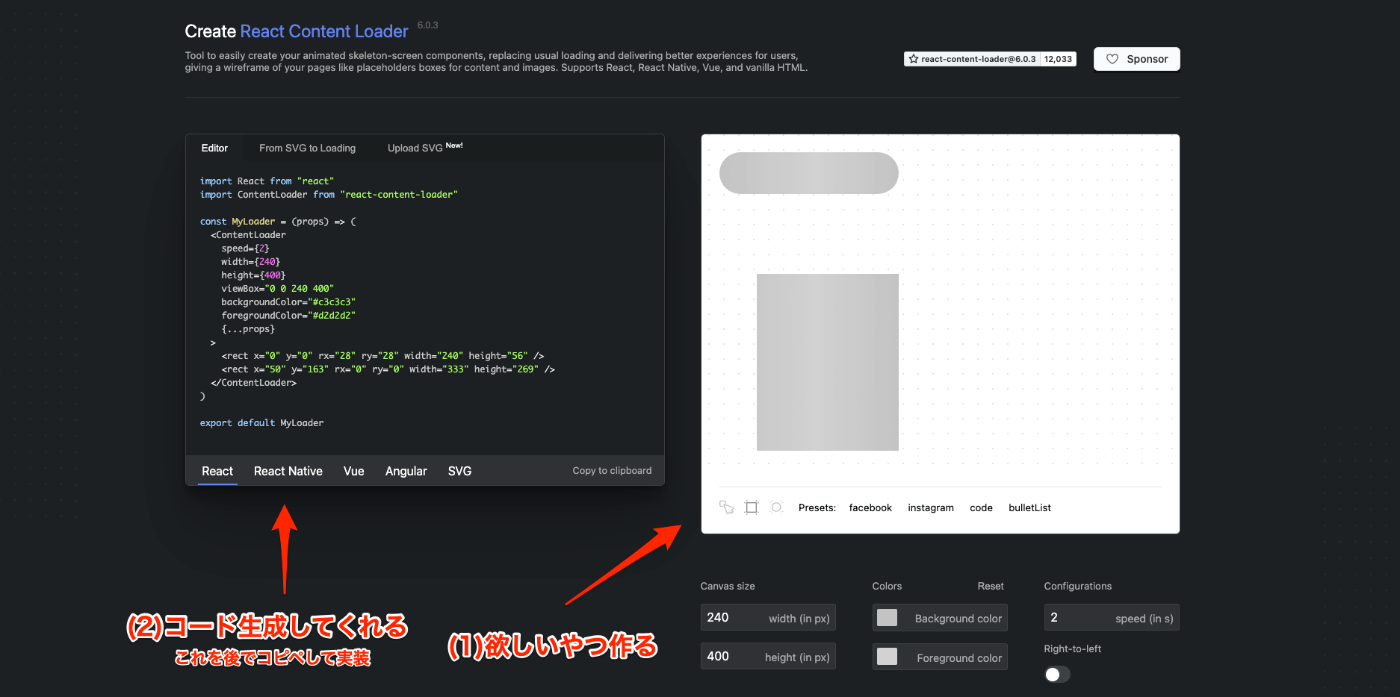Edit the canvas height field
Screen dimensions: 1400x697
click(767, 656)
